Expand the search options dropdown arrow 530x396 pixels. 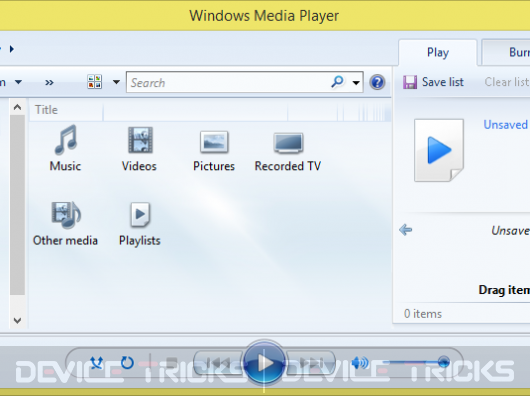point(356,82)
